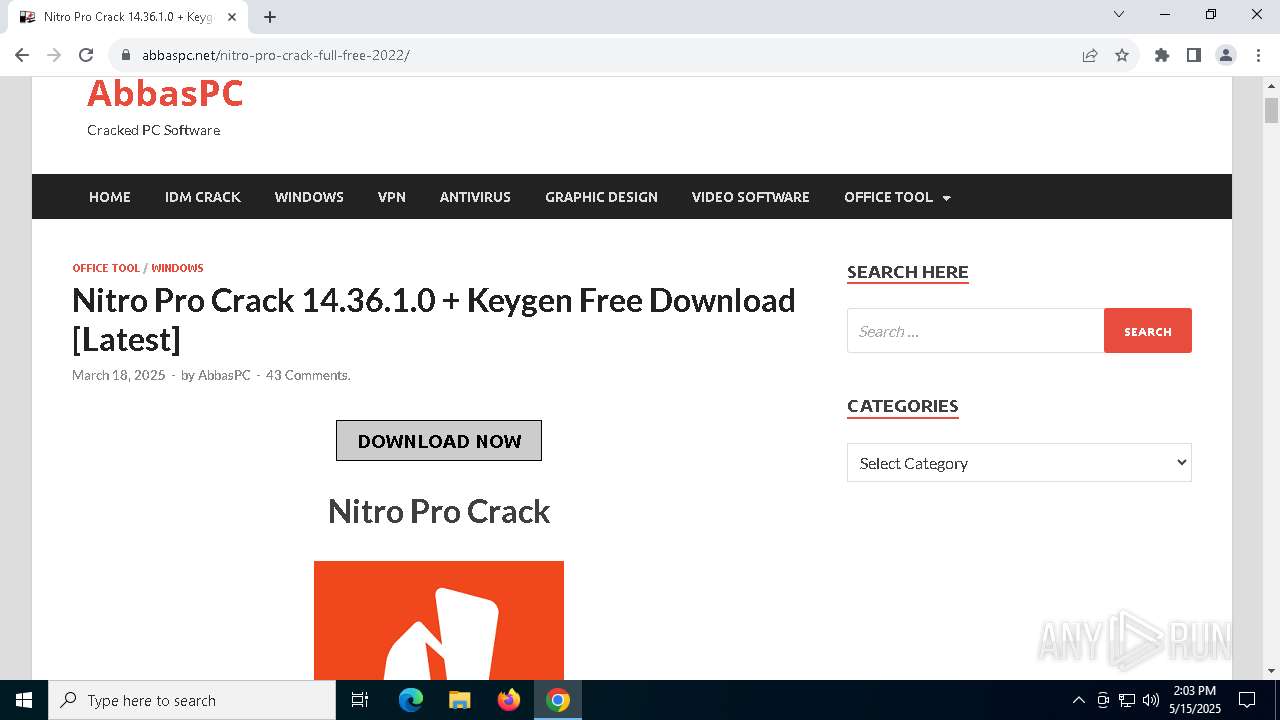
Task: Open the VIDEO SOFTWARE menu item
Action: coord(751,197)
